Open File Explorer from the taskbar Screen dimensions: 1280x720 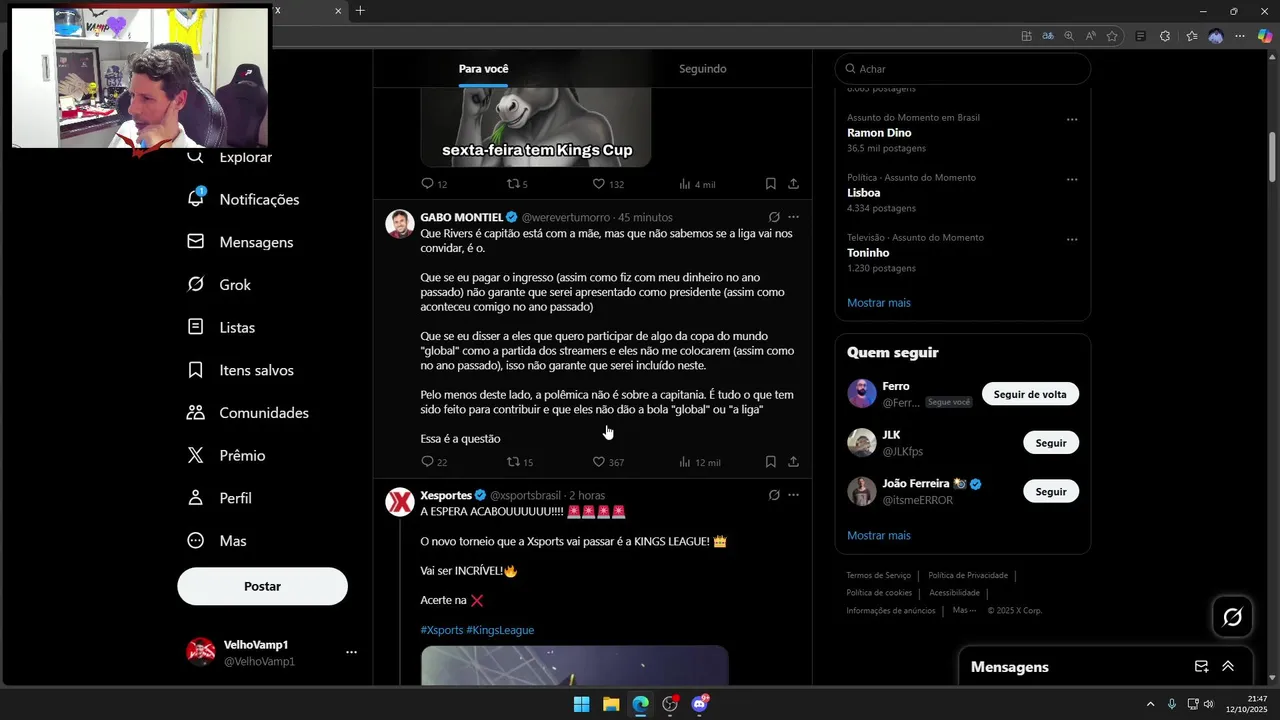(x=611, y=704)
